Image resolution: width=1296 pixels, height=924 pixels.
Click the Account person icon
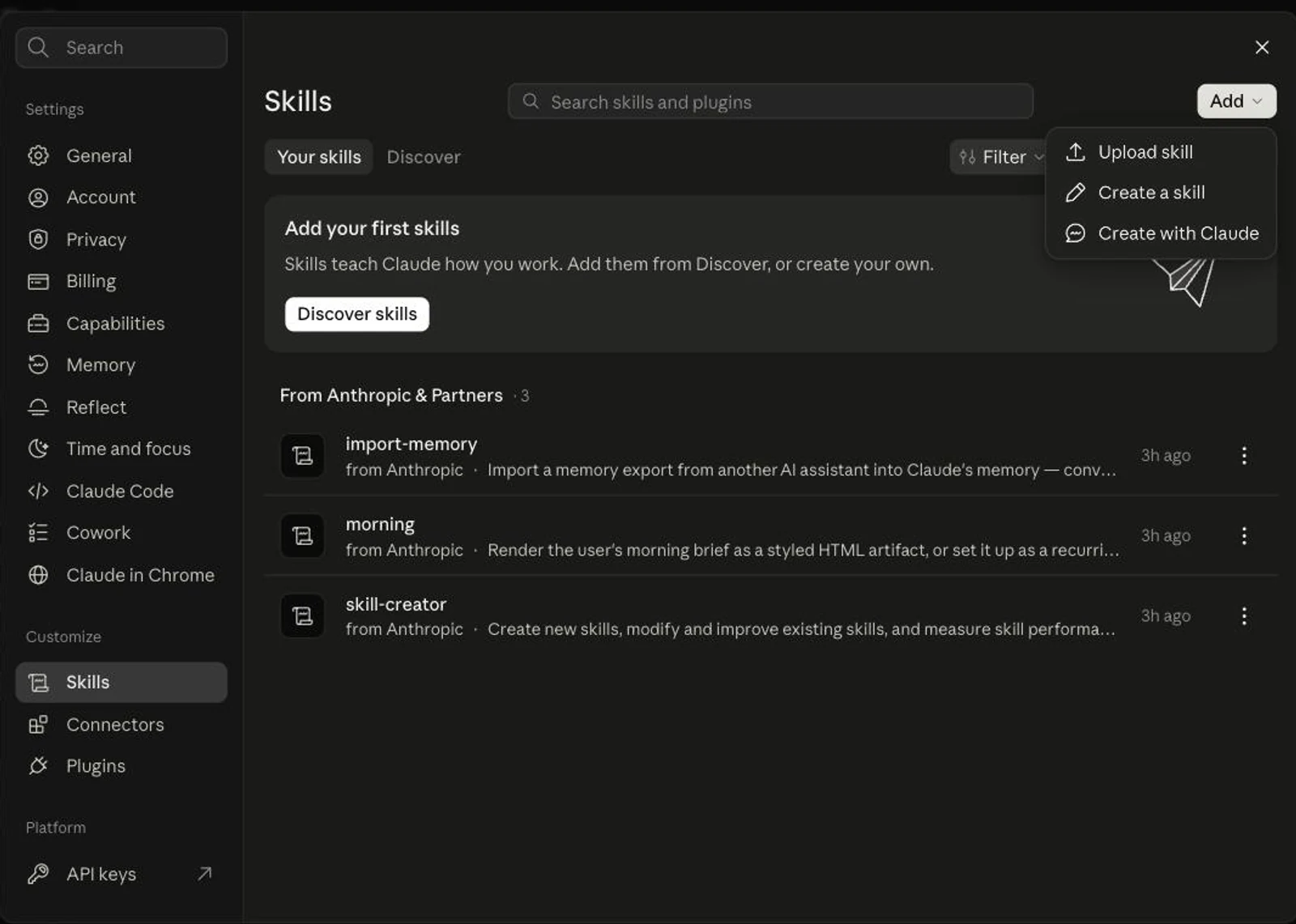point(38,198)
